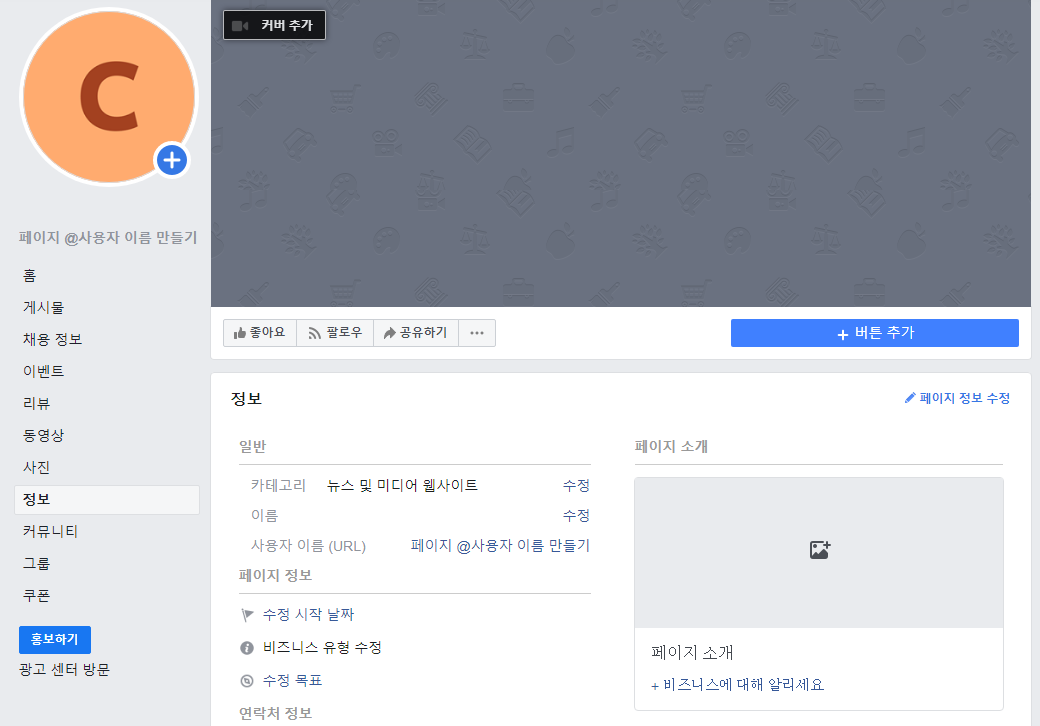Viewport: 1040px width, 726px height.
Task: Click the video camera icon on 커버 추가
Action: point(239,24)
